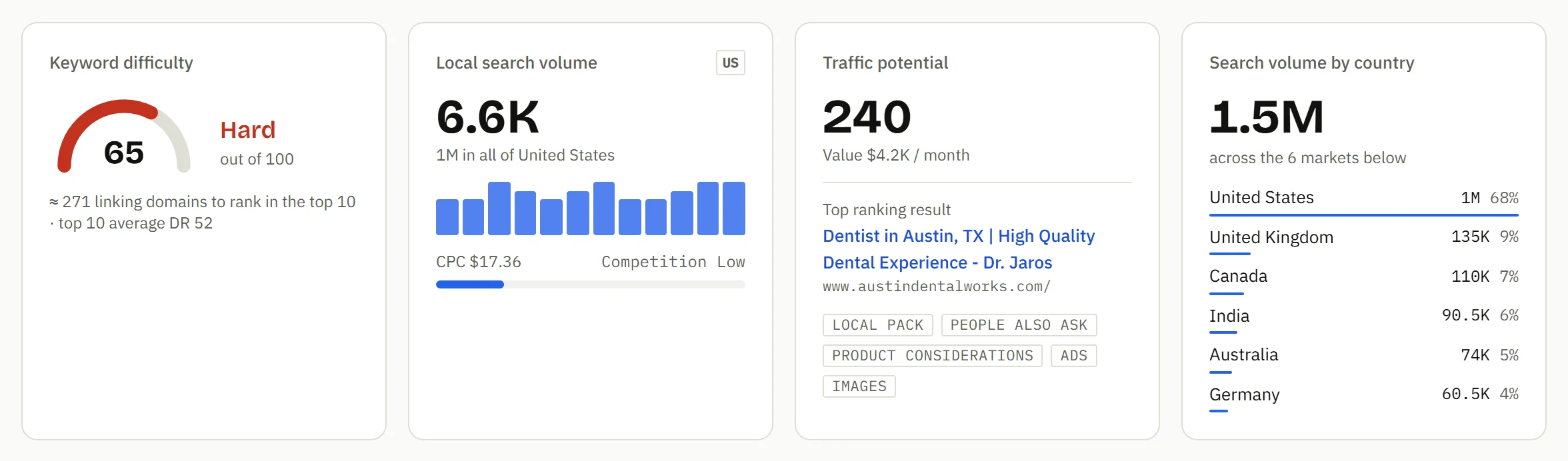Image resolution: width=1568 pixels, height=461 pixels.
Task: Click the out of 100 text
Action: 257,159
